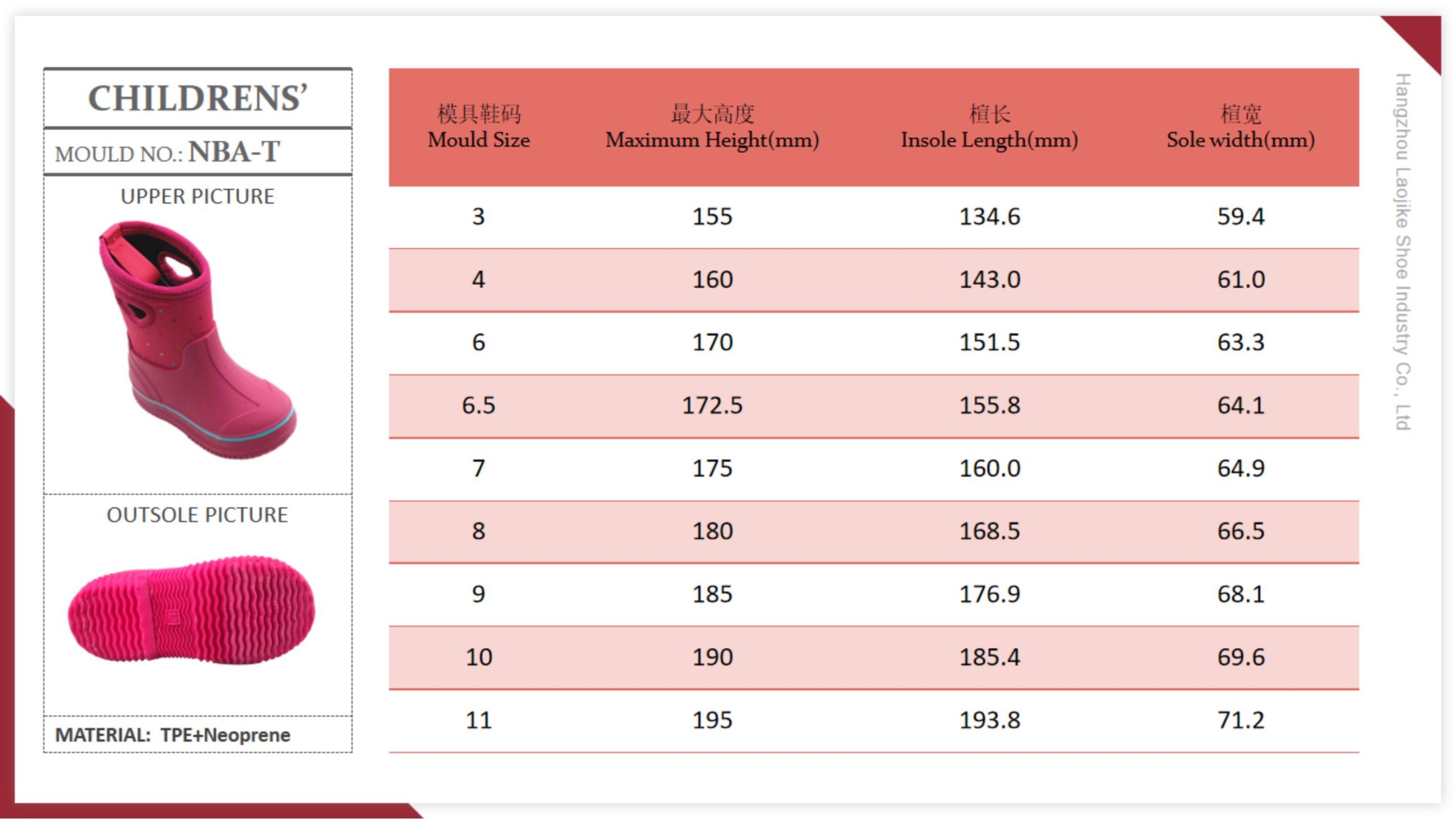
Task: Click the OUTSOLE PICTURE label
Action: tap(197, 515)
